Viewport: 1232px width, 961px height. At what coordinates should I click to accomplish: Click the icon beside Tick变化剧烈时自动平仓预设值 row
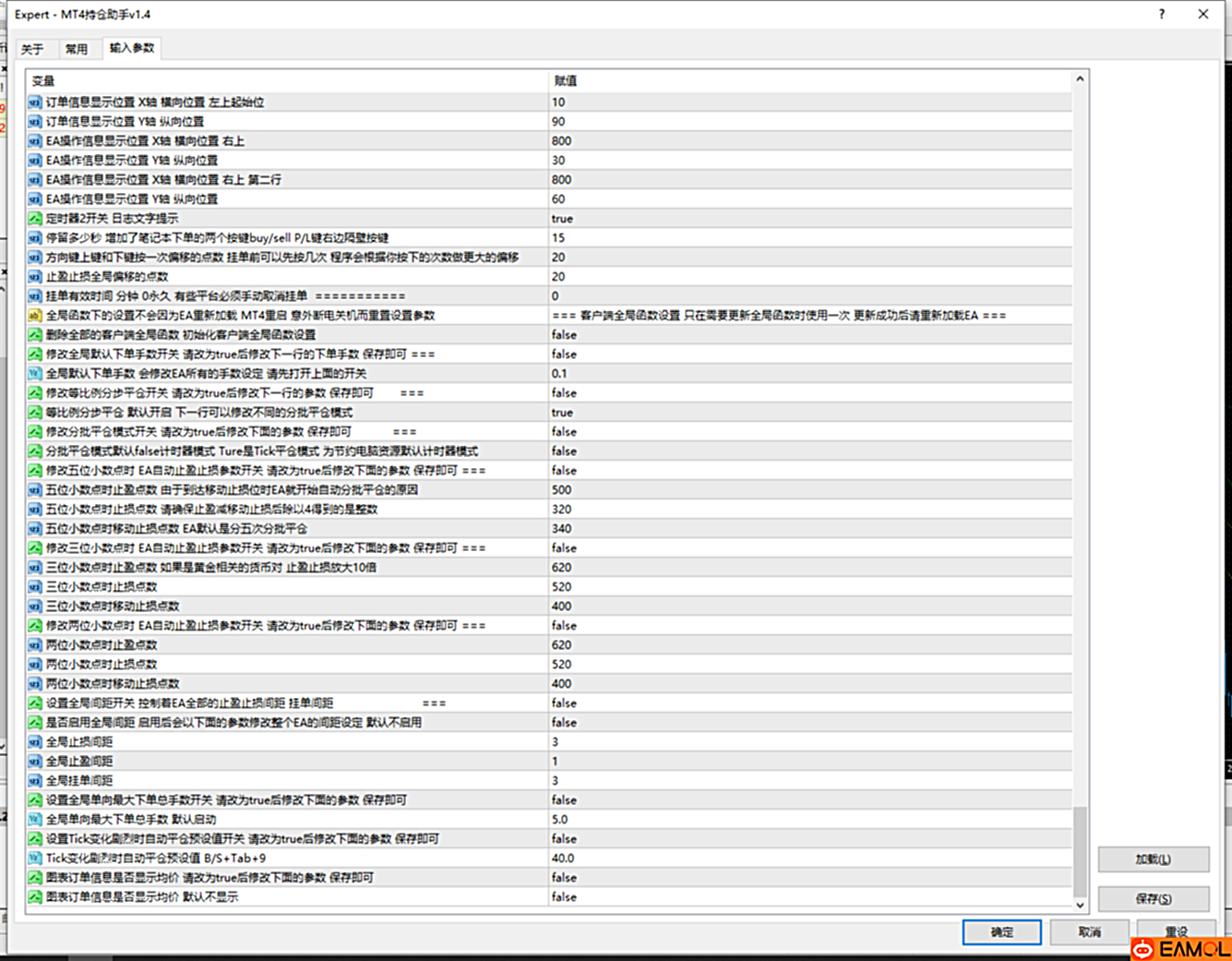coord(35,859)
